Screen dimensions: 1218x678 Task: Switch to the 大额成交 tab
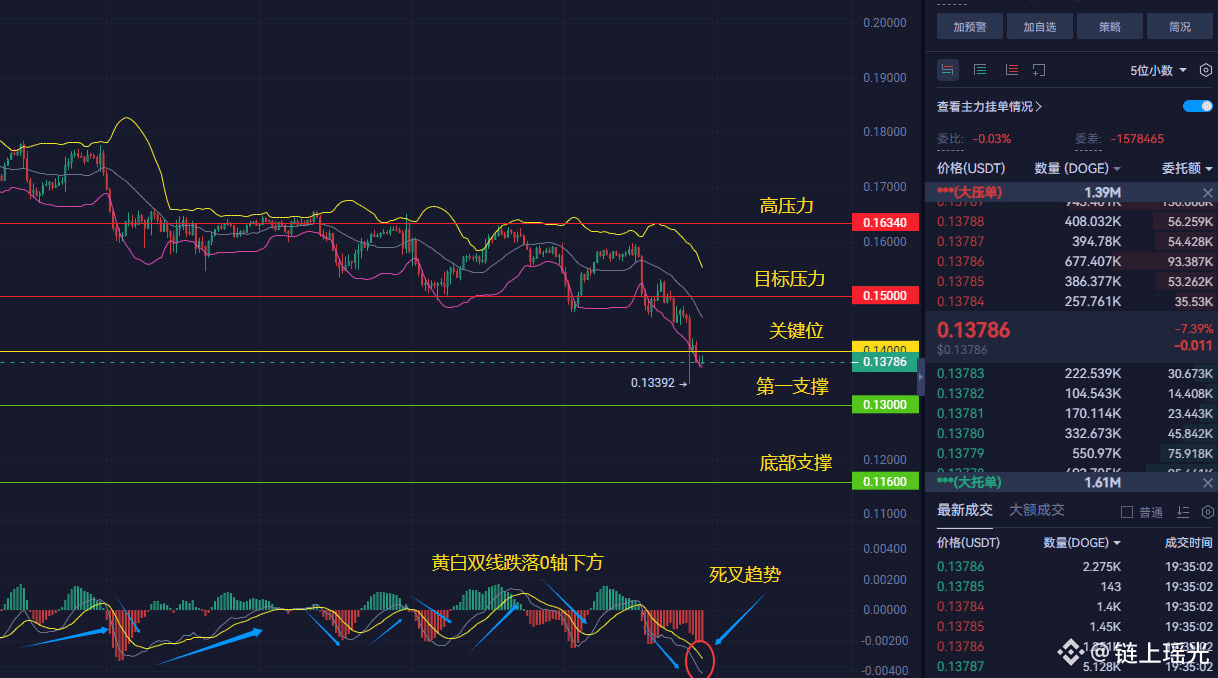[x=1037, y=510]
